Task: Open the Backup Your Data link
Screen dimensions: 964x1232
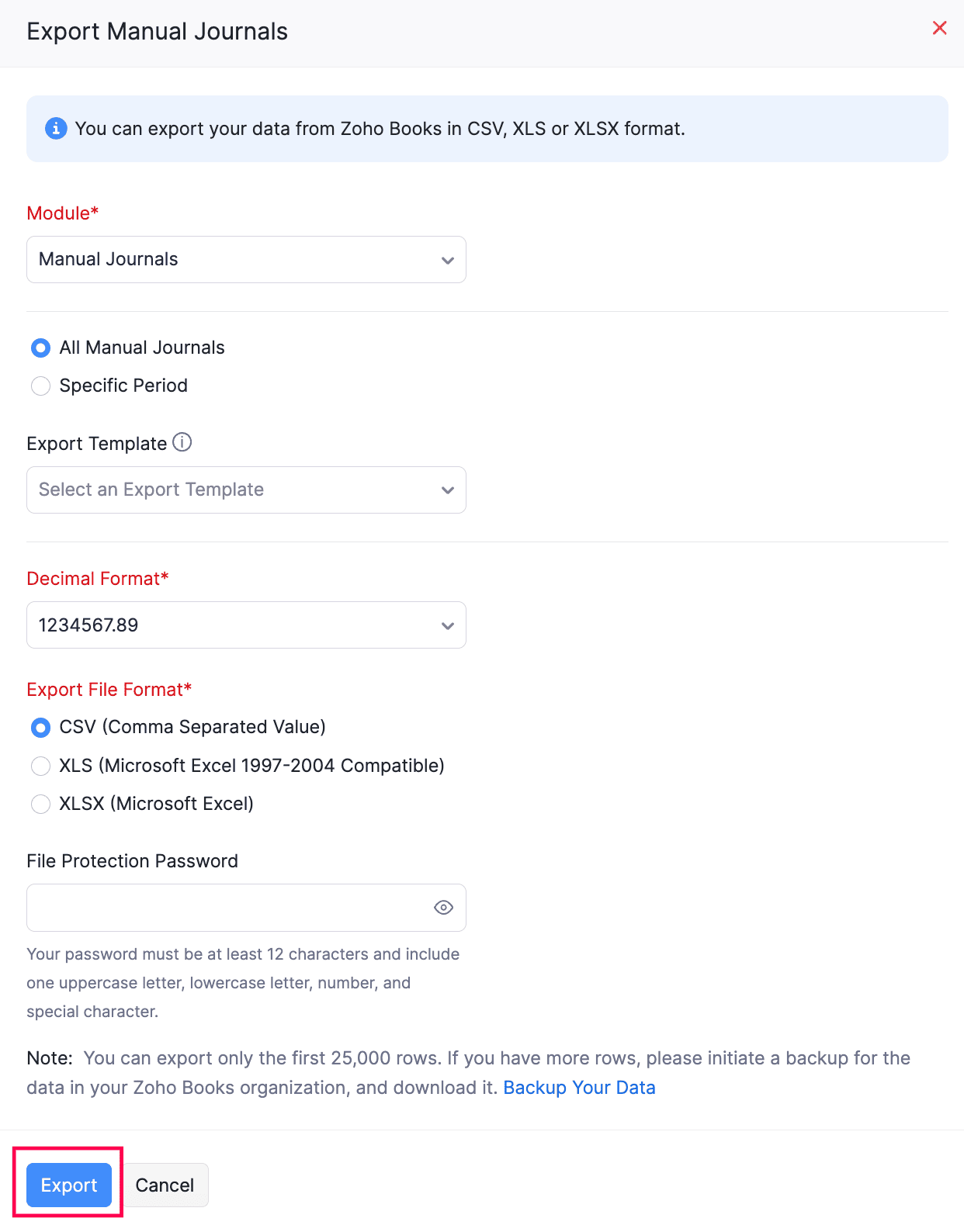Action: coord(579,1087)
